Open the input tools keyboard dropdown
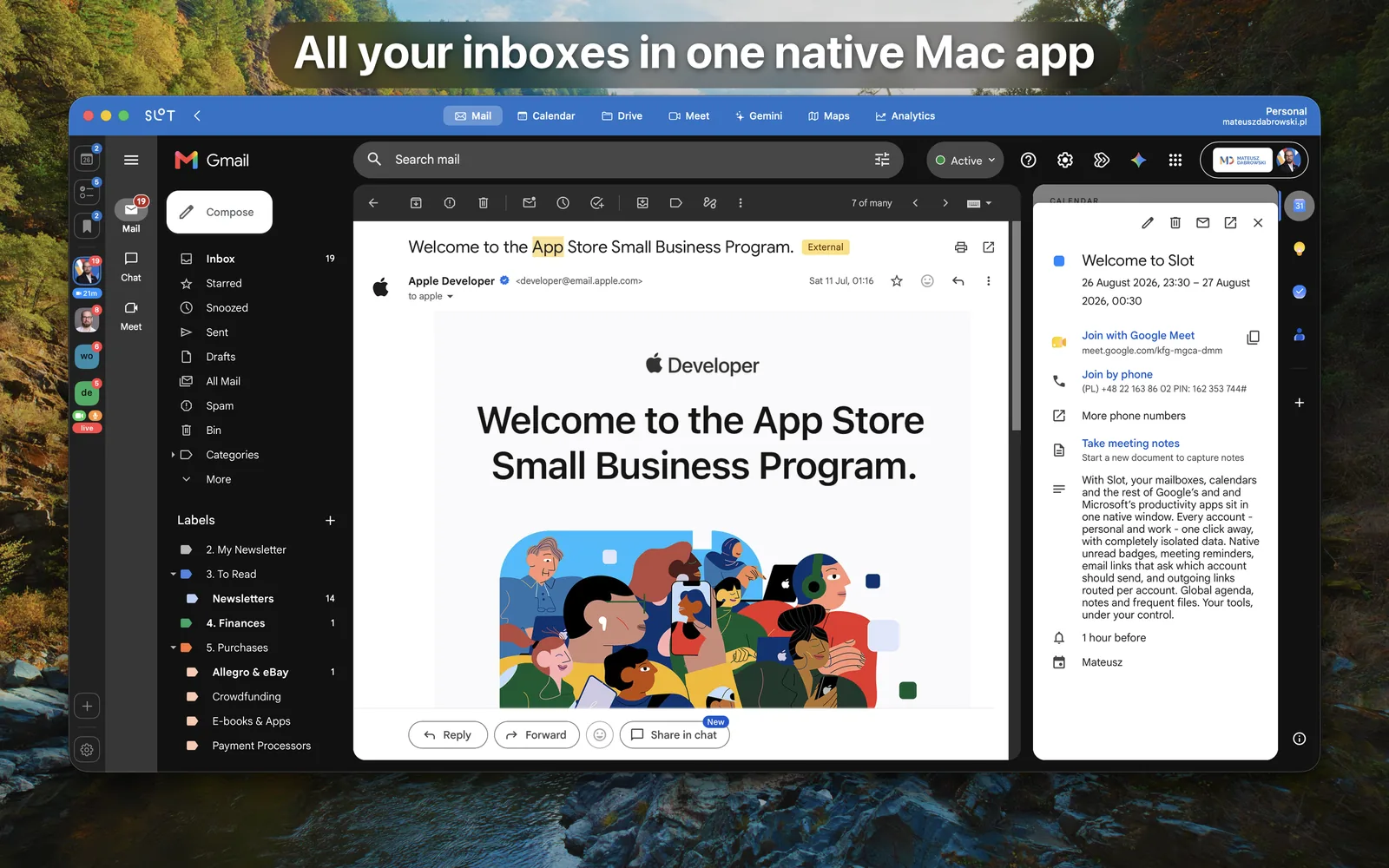 979,203
